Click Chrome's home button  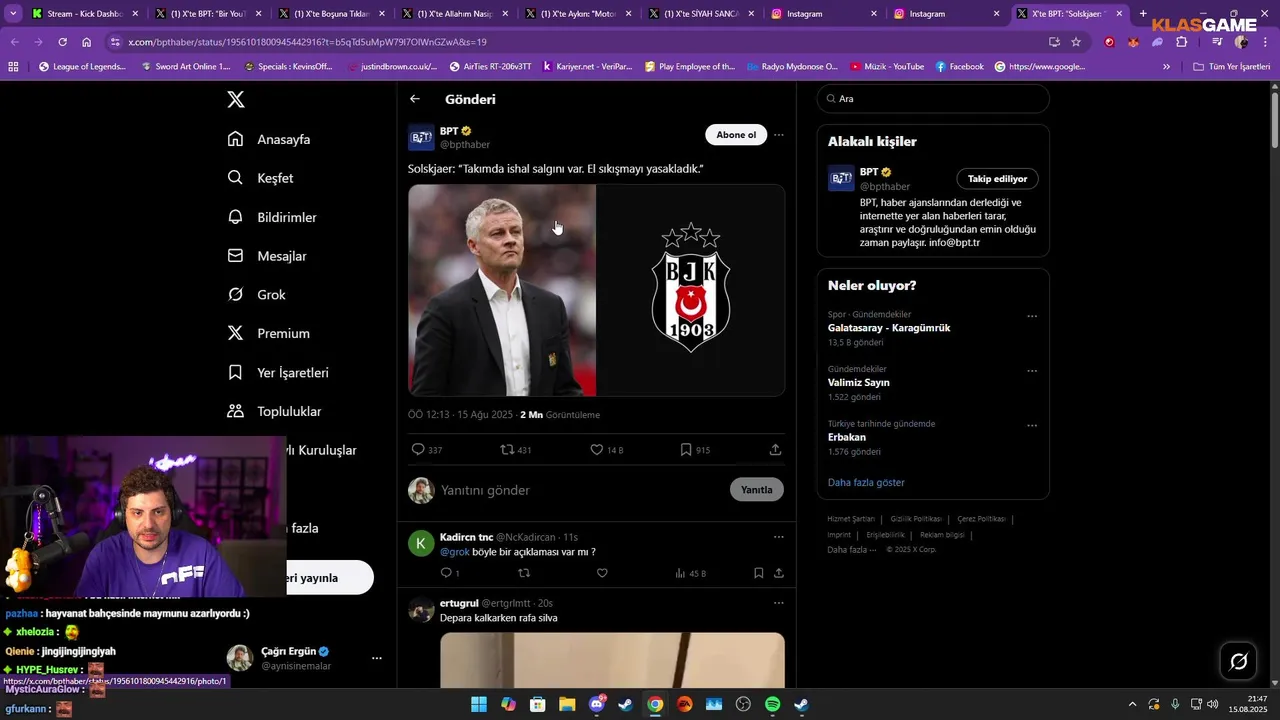point(87,42)
